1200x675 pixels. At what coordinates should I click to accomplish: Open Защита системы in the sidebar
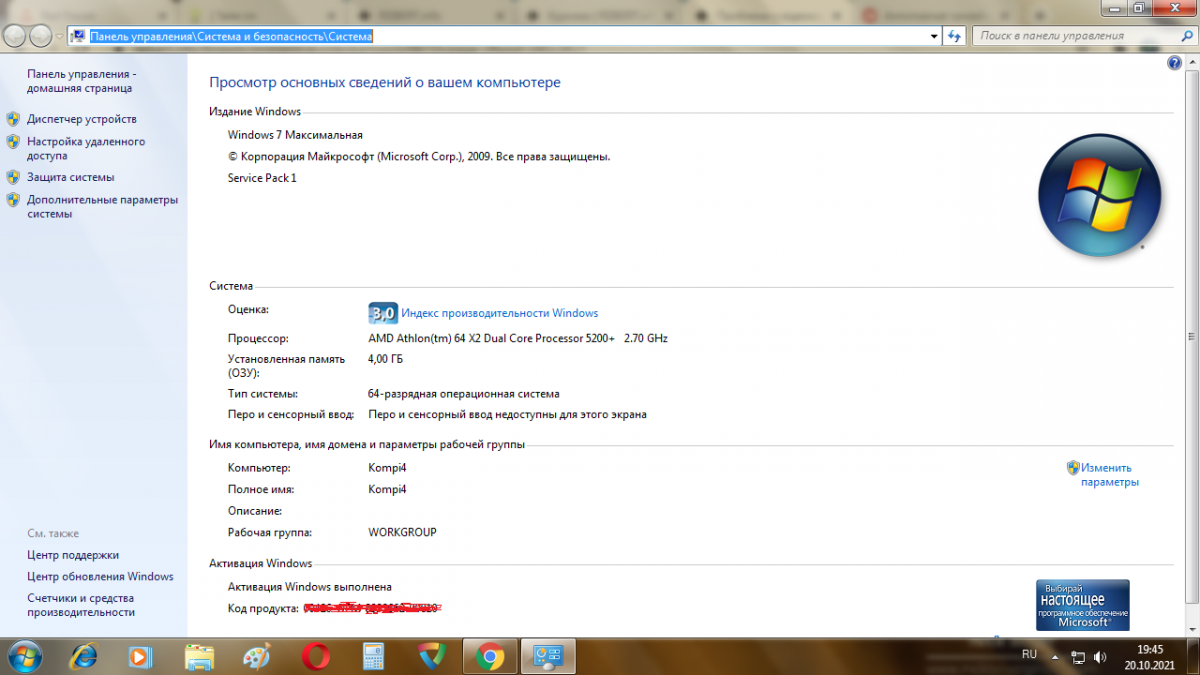[70, 177]
